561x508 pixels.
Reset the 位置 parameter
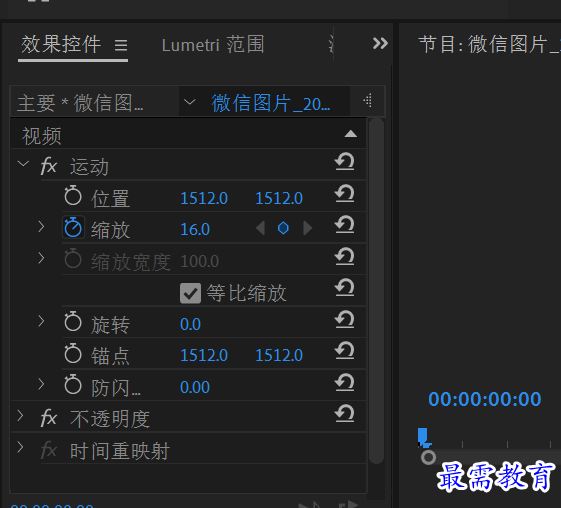point(345,193)
